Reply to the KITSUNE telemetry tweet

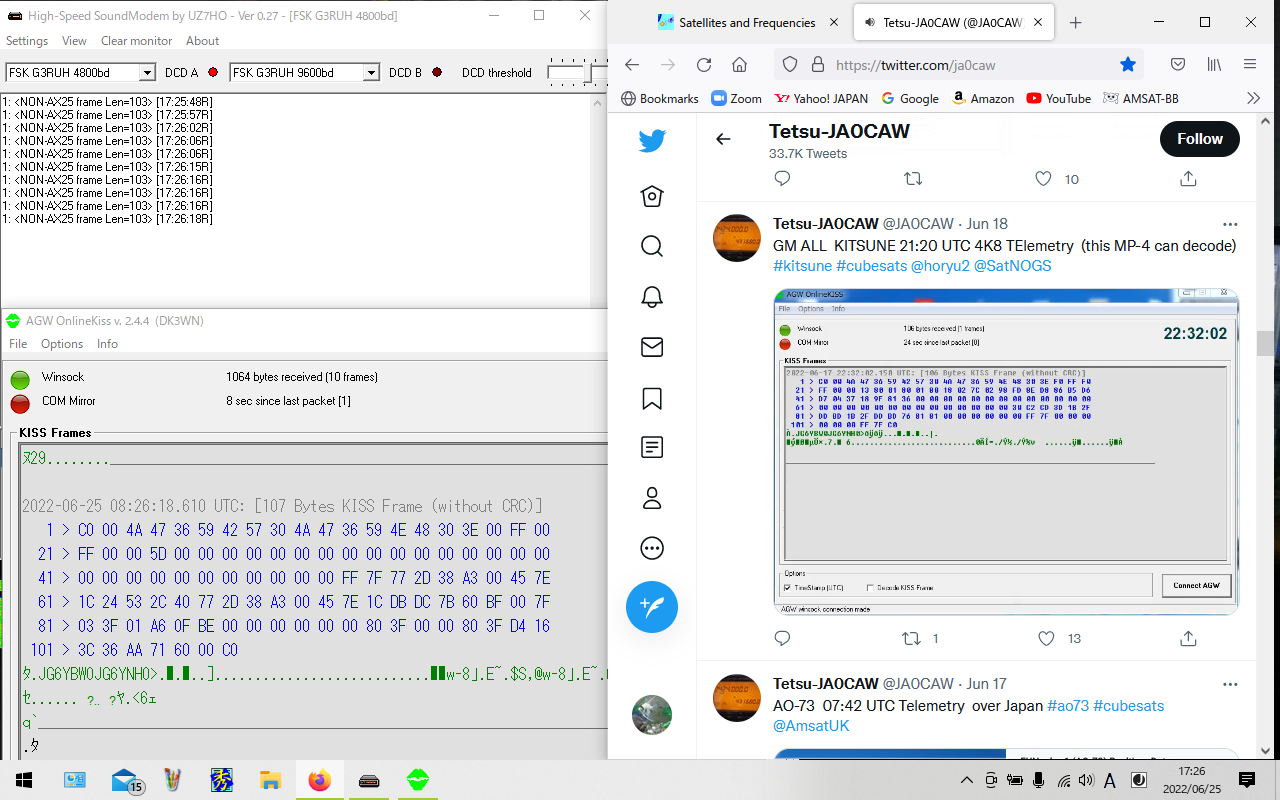[783, 638]
